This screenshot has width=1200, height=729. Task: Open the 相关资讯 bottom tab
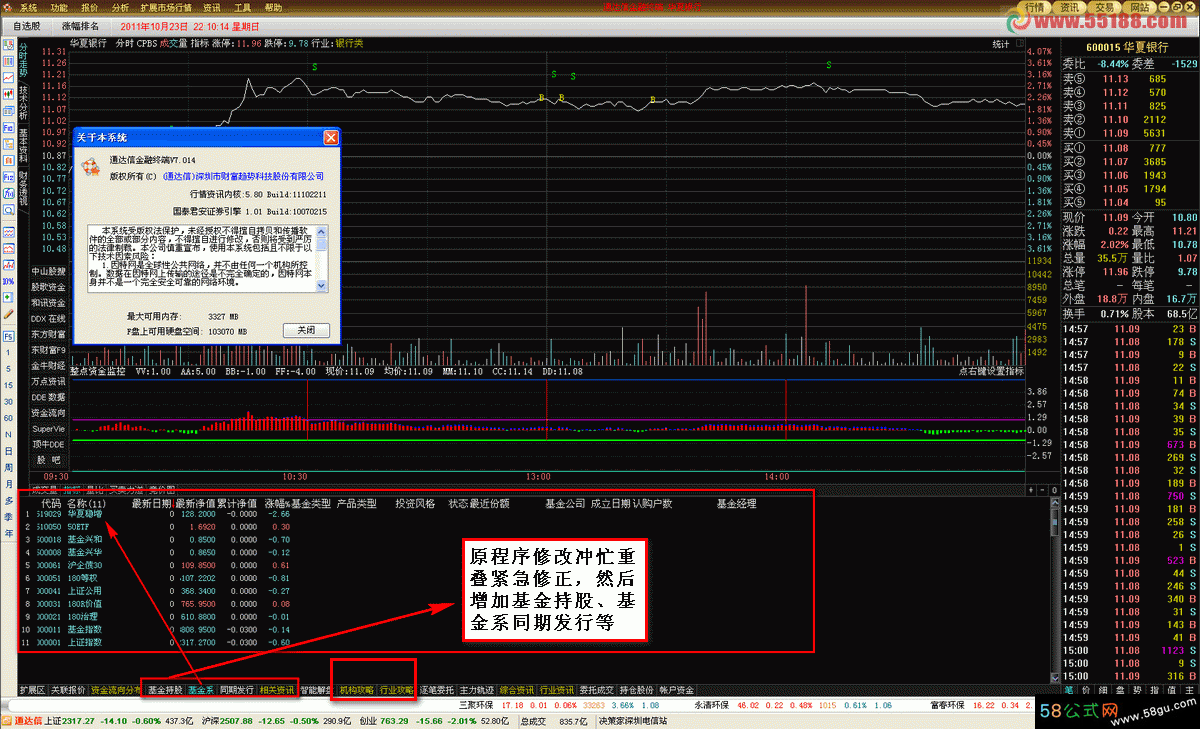(277, 690)
